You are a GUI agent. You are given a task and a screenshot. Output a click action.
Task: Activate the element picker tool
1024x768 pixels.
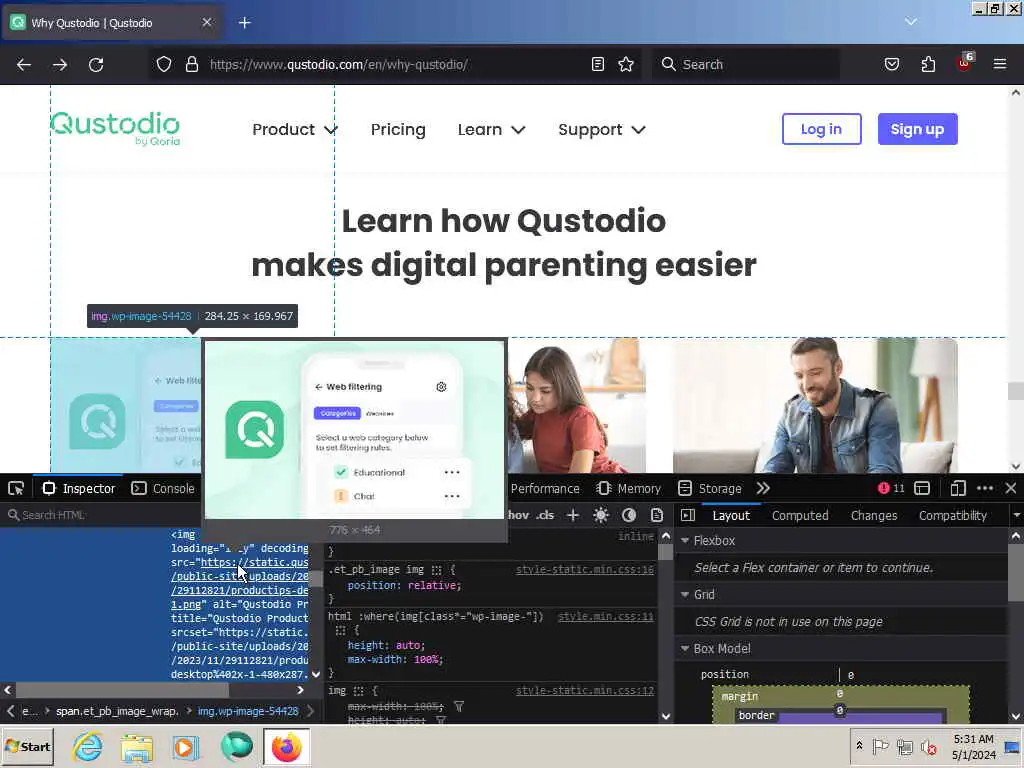click(16, 488)
